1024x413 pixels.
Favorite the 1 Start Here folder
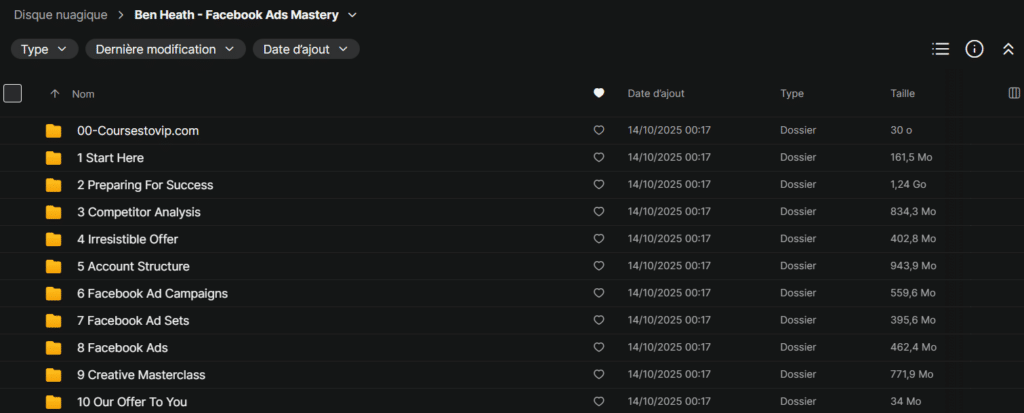click(599, 158)
